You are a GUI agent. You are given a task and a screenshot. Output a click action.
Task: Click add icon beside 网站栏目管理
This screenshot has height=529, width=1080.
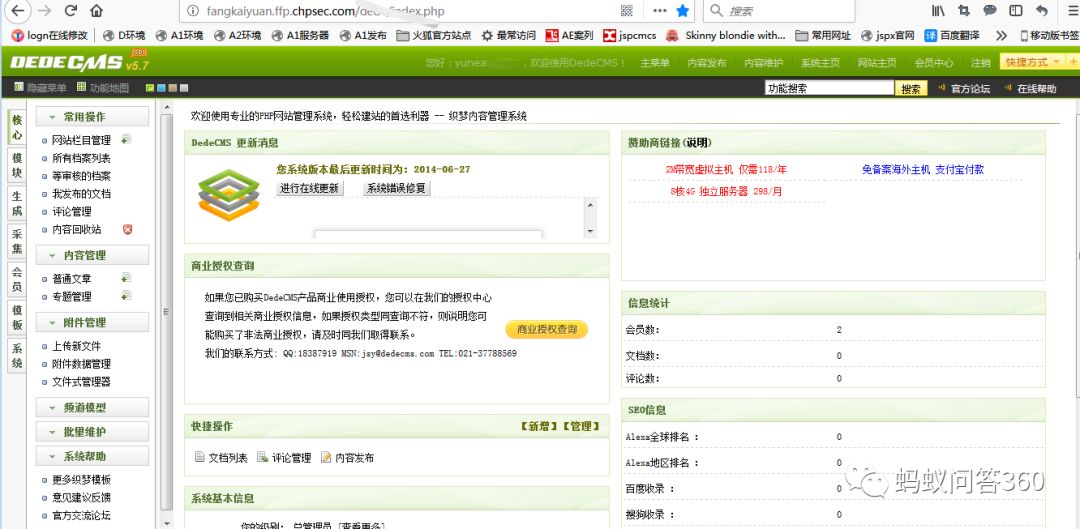click(126, 139)
